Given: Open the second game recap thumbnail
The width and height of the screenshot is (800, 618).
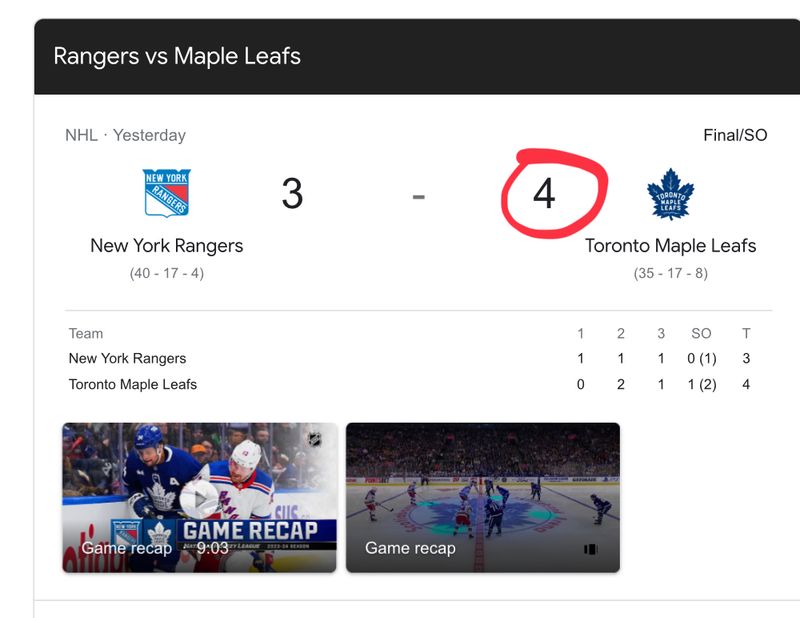Looking at the screenshot, I should coord(483,497).
